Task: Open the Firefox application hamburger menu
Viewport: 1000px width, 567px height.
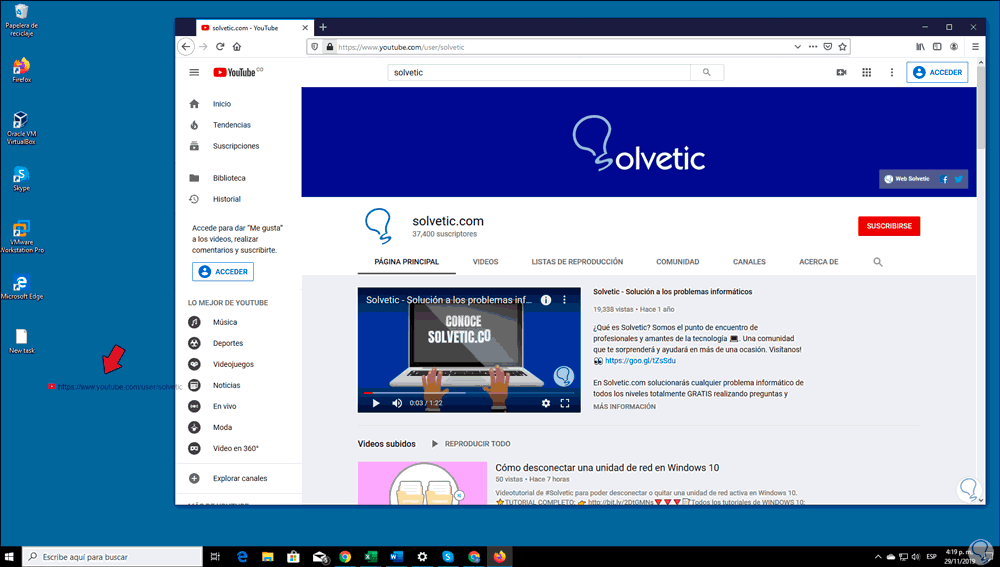Action: pyautogui.click(x=975, y=47)
